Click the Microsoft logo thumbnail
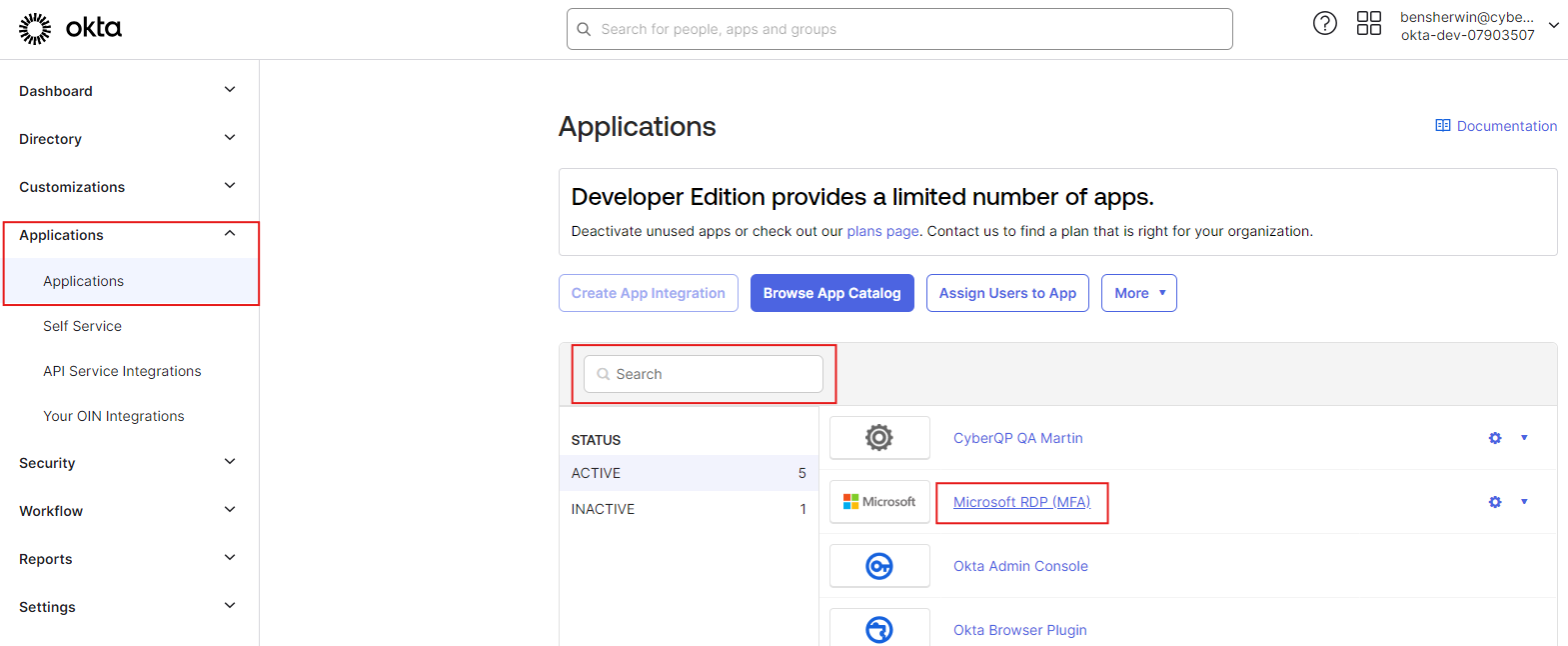 click(x=879, y=502)
